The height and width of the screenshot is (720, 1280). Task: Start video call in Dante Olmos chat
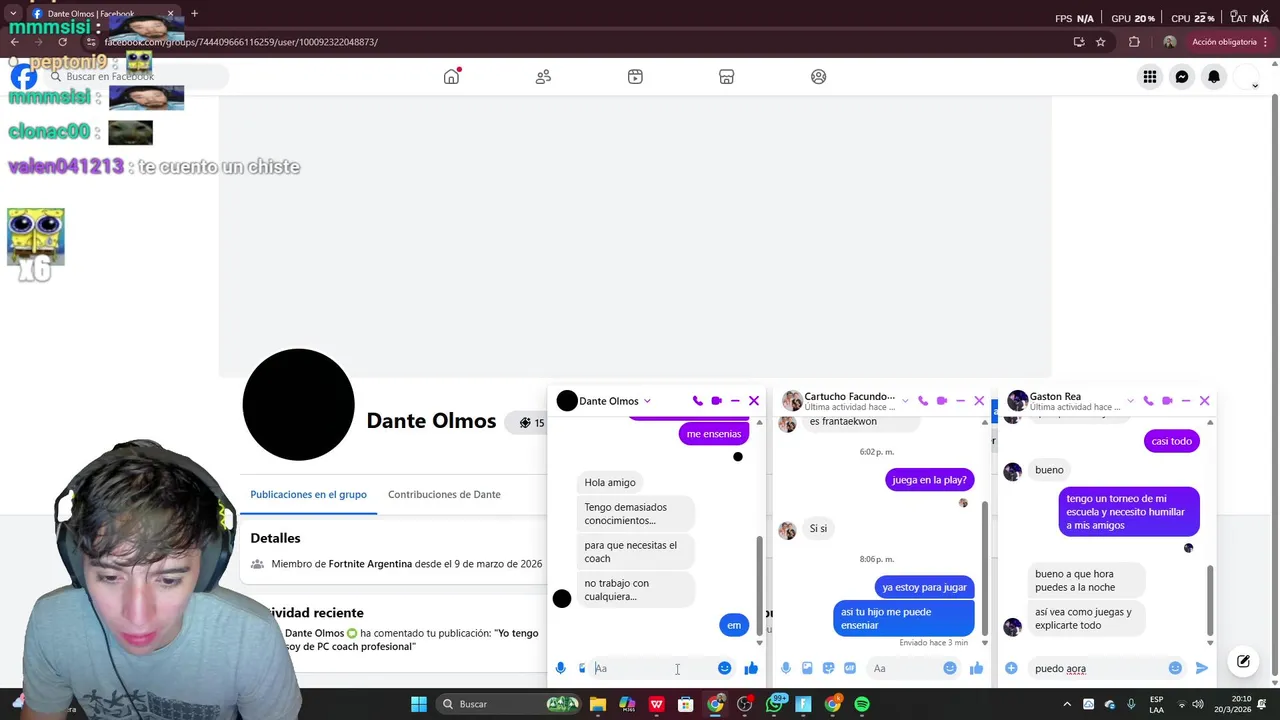(716, 401)
